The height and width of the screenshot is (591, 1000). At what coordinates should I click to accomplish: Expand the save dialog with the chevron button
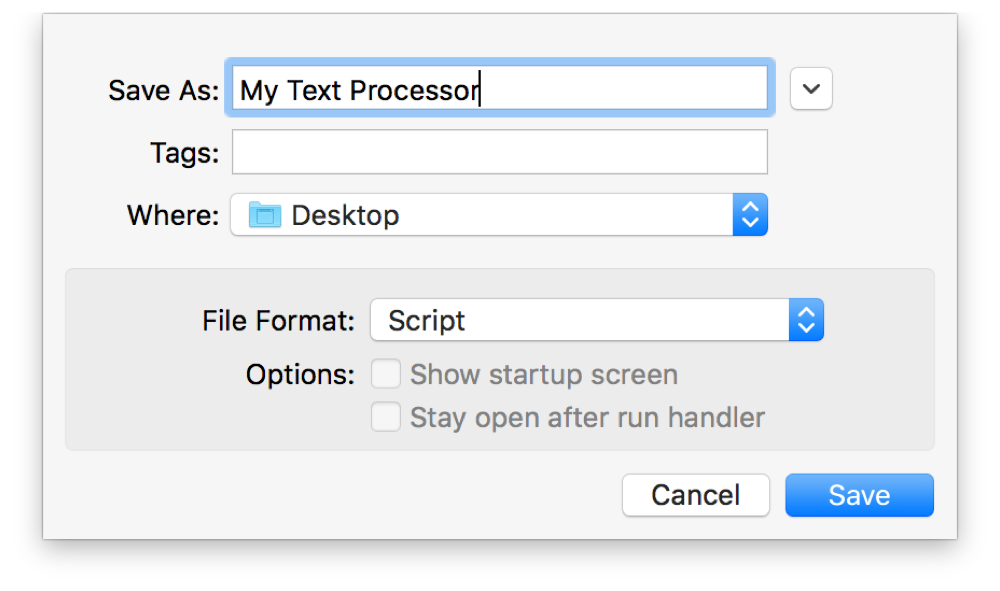coord(811,89)
